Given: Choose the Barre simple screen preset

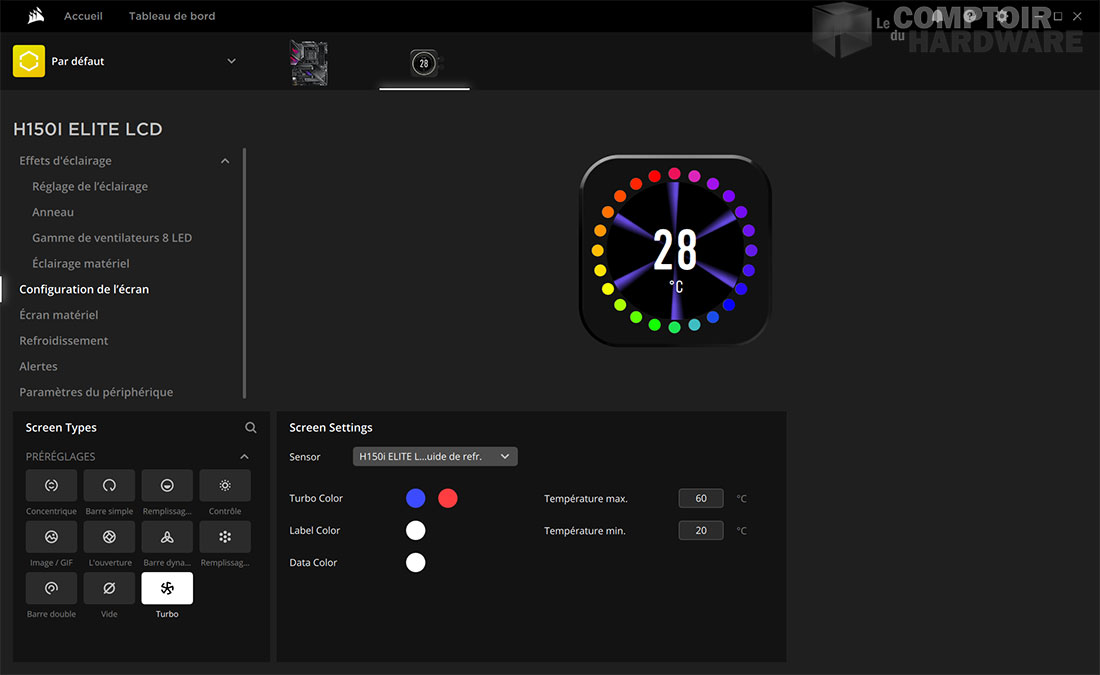Looking at the screenshot, I should click(109, 486).
